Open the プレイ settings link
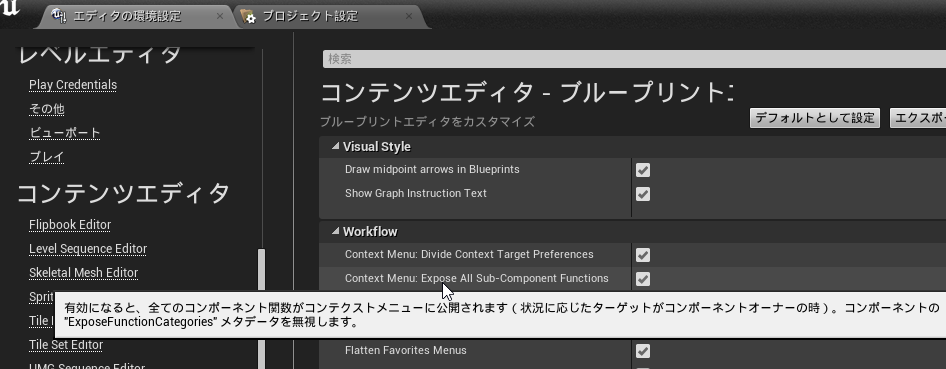The image size is (946, 369). (x=46, y=157)
